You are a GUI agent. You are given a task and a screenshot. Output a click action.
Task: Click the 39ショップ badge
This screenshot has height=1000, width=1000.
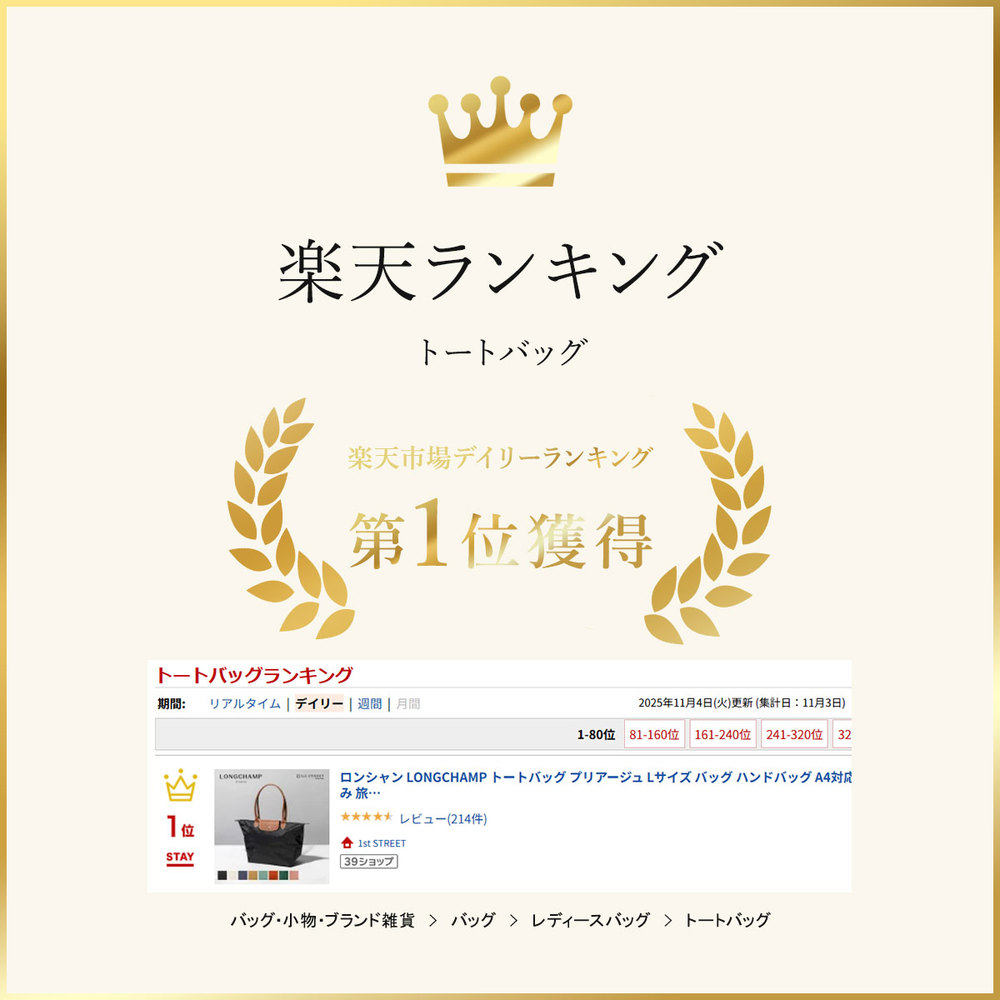tap(369, 861)
